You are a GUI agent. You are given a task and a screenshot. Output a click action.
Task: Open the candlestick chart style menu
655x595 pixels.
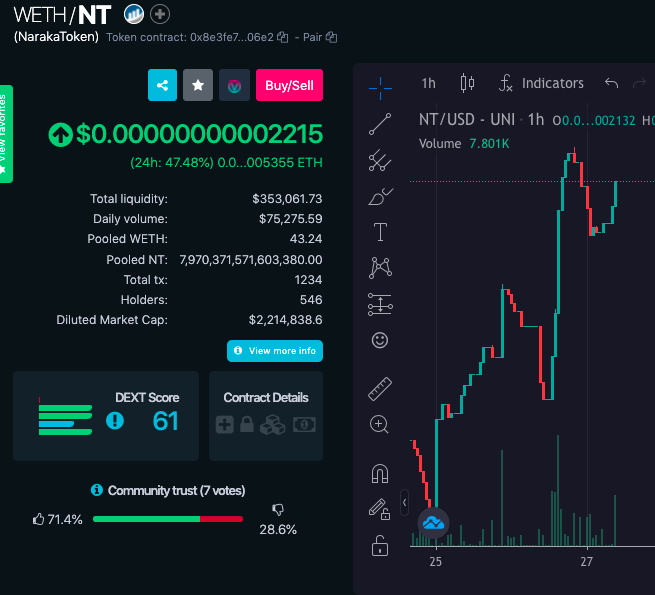pos(467,83)
